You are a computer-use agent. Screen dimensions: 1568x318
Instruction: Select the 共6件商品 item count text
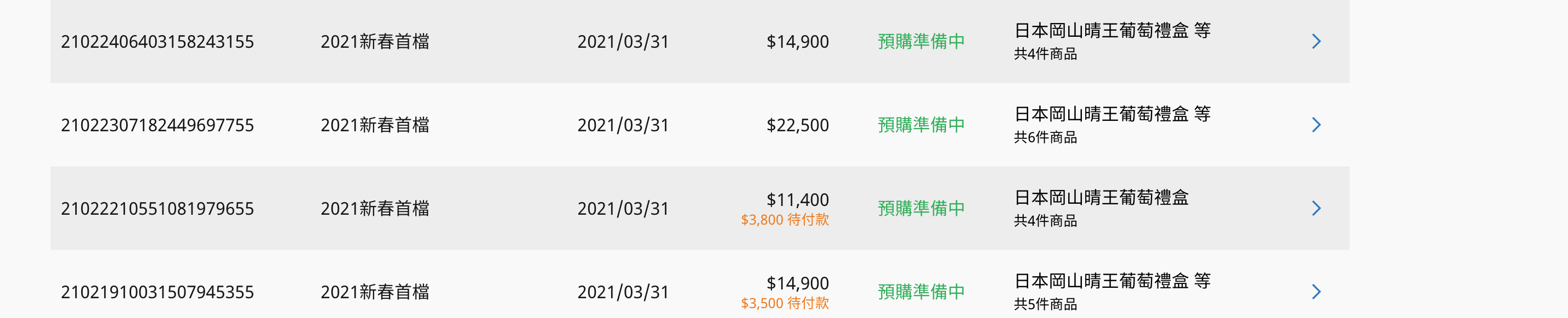(x=1045, y=138)
